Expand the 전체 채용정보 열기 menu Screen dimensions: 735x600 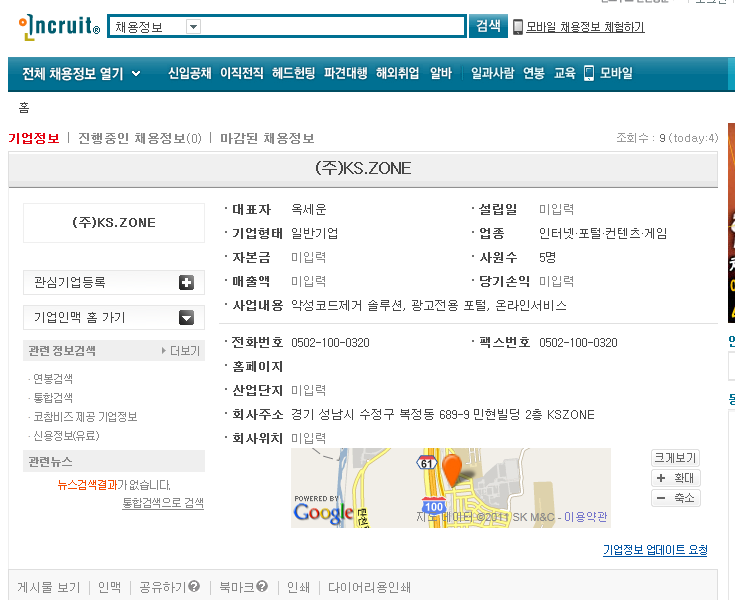click(x=81, y=73)
